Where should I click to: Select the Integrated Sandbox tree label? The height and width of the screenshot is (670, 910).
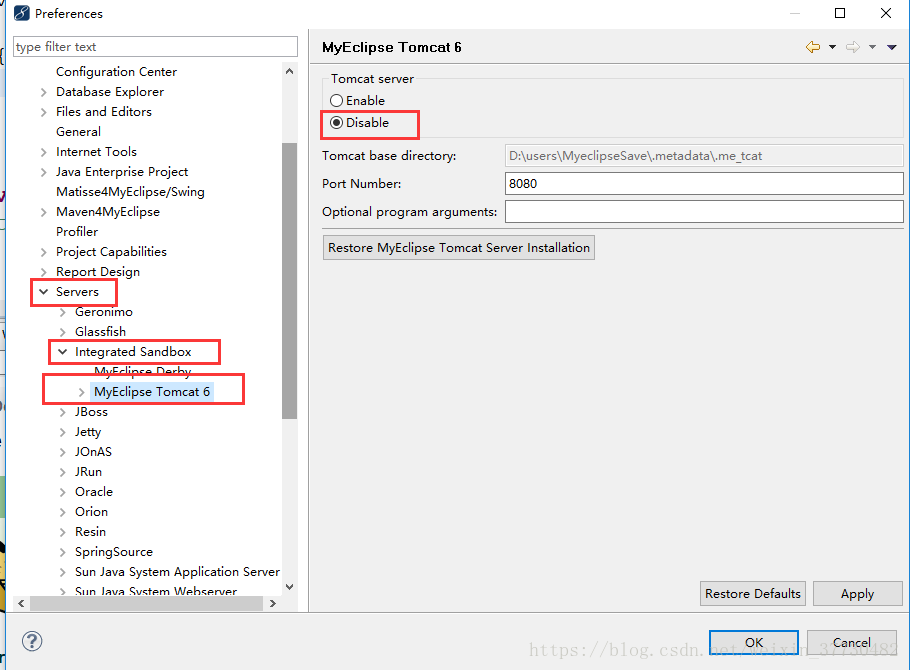click(x=133, y=352)
